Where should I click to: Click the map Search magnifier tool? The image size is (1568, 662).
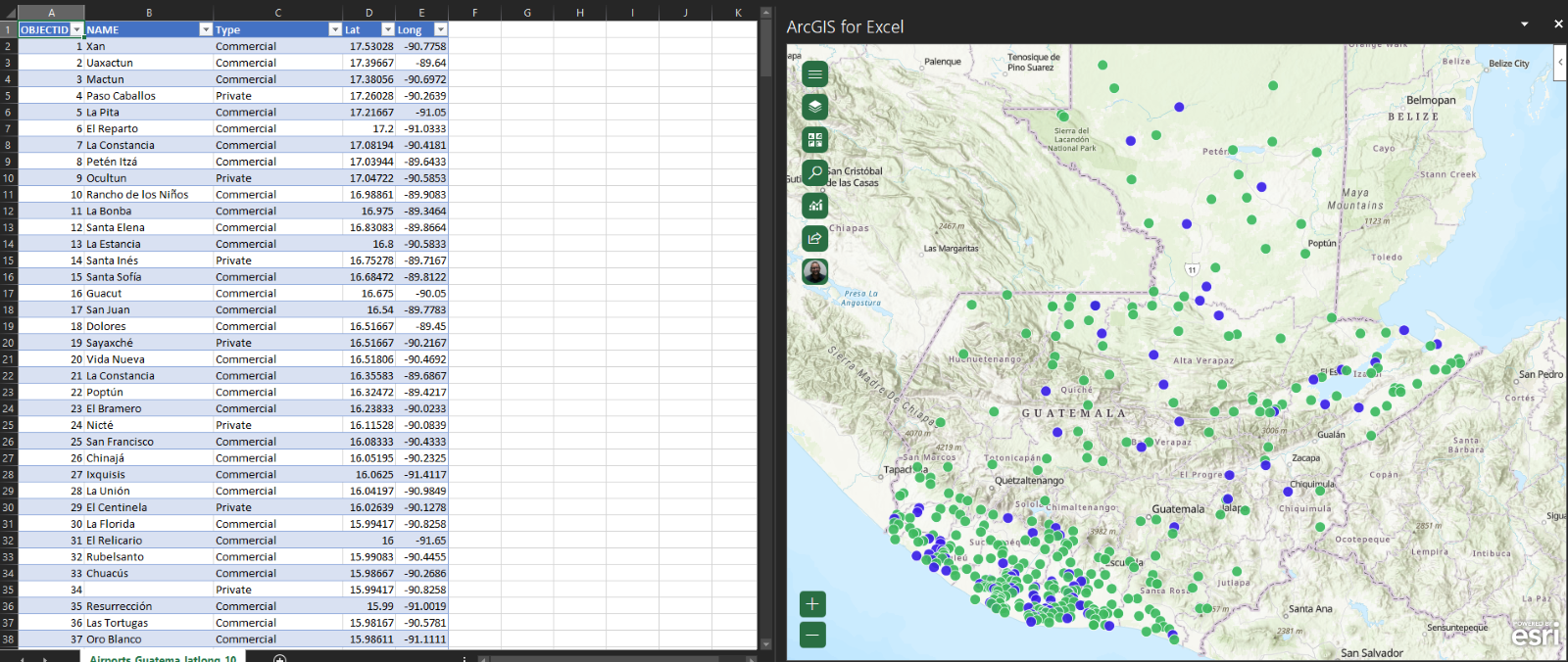[x=814, y=172]
